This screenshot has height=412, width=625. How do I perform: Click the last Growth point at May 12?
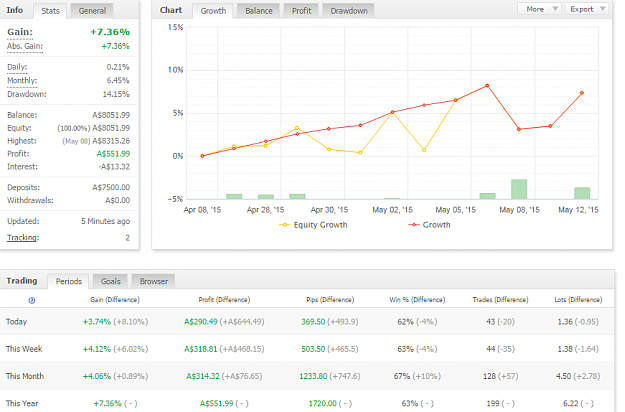[x=582, y=93]
